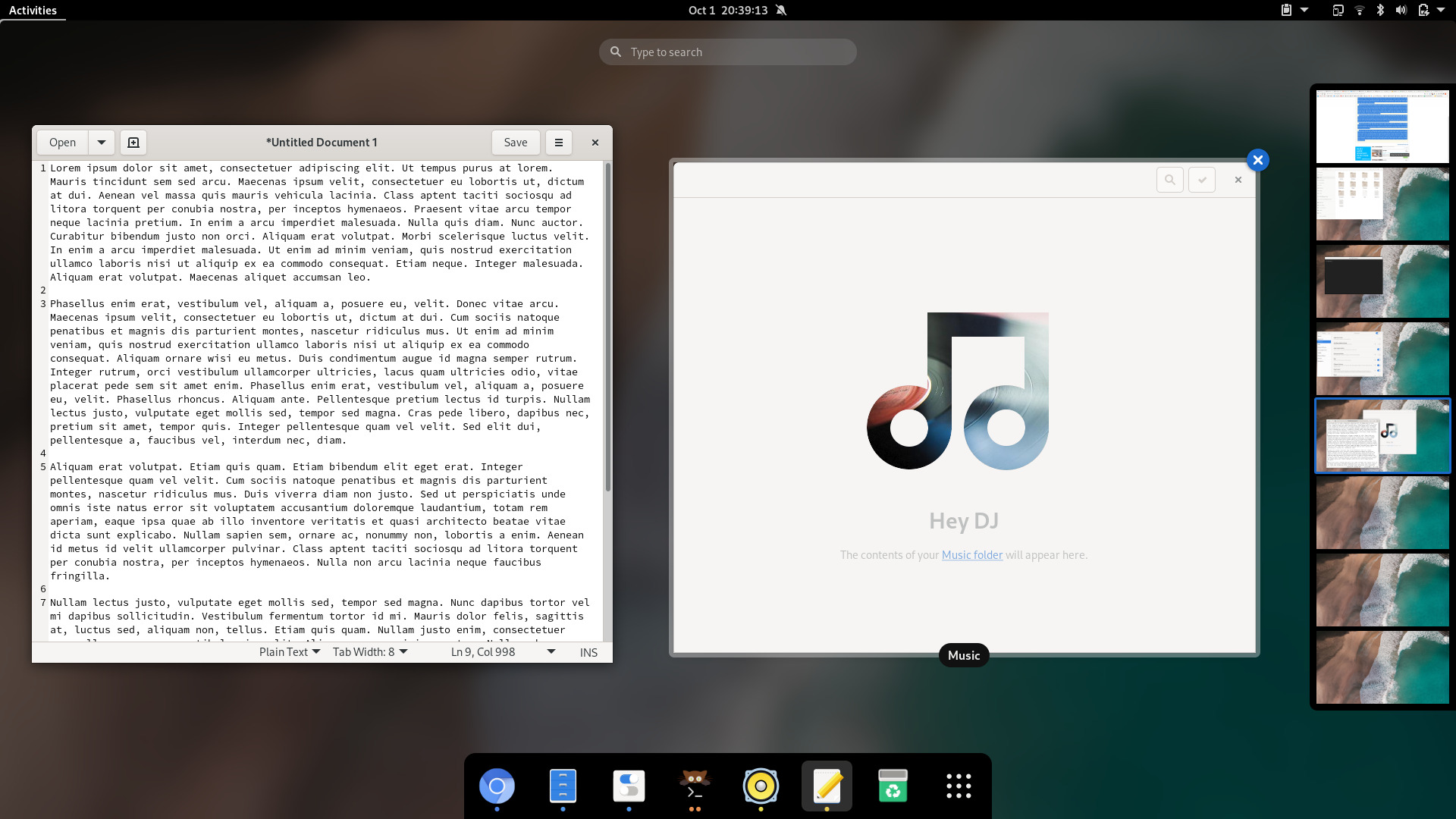Viewport: 1456px width, 819px height.
Task: Open the Chromium browser from dock
Action: 497,787
